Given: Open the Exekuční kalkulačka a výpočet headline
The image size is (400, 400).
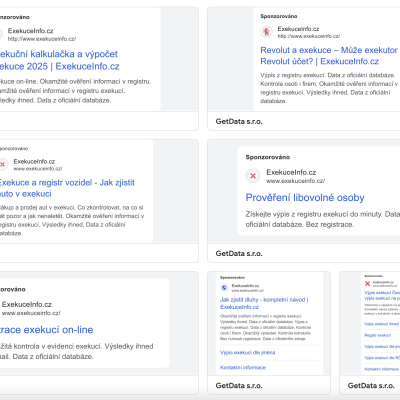Looking at the screenshot, I should coord(59,60).
